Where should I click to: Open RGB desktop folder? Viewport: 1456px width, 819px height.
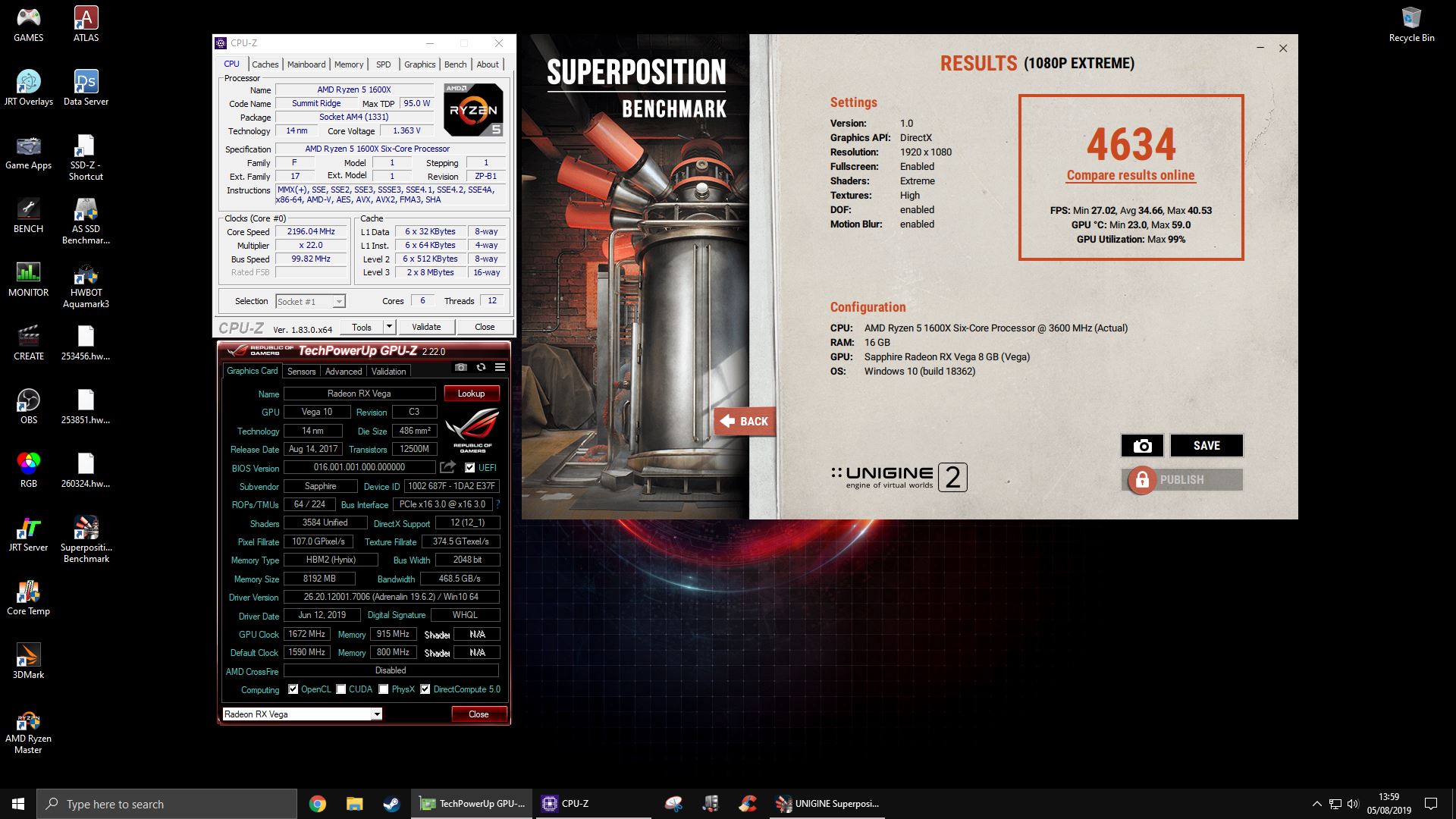tap(28, 469)
